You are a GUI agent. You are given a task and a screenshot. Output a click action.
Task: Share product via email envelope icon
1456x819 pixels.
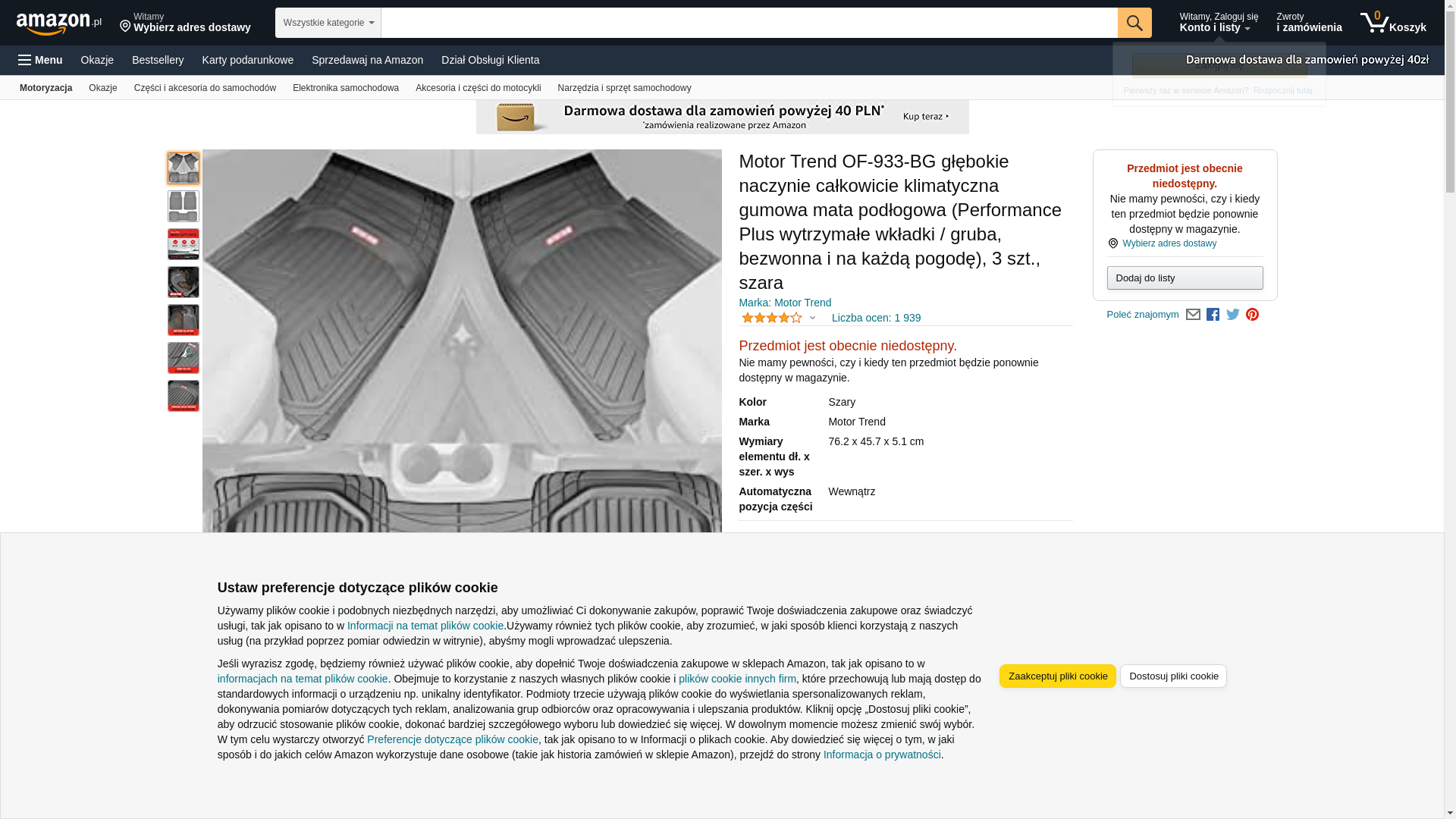[1193, 315]
